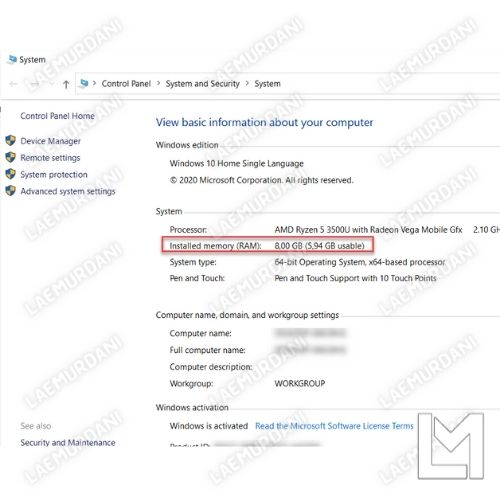Expand the chevron after Control Panel breadcrumb

[x=159, y=83]
